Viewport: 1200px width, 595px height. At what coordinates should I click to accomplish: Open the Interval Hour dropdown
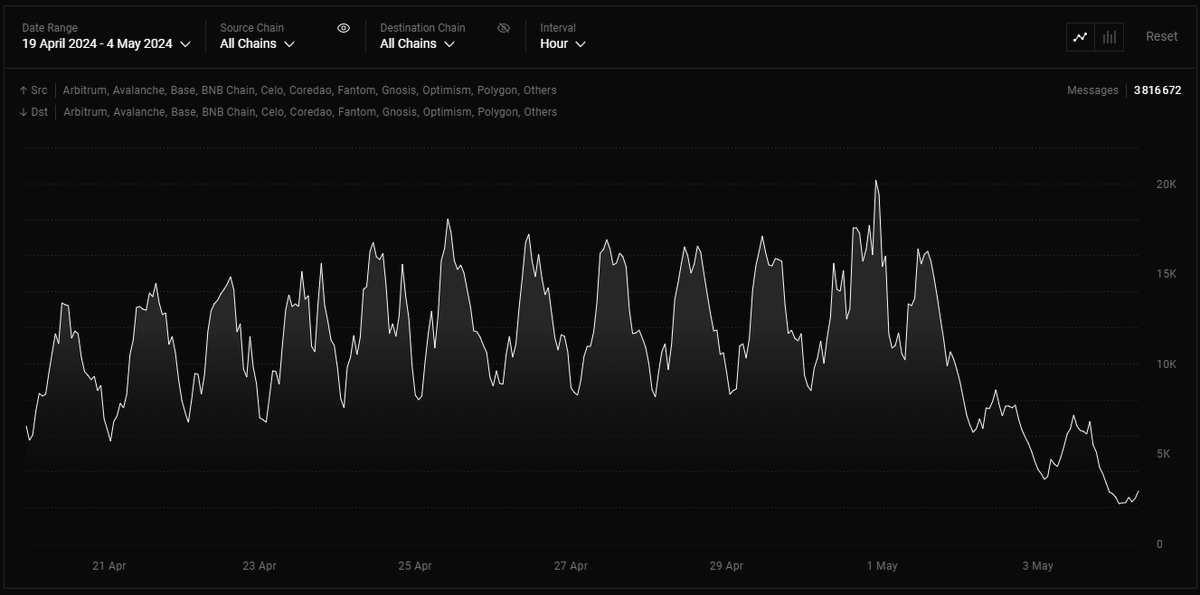[x=562, y=44]
